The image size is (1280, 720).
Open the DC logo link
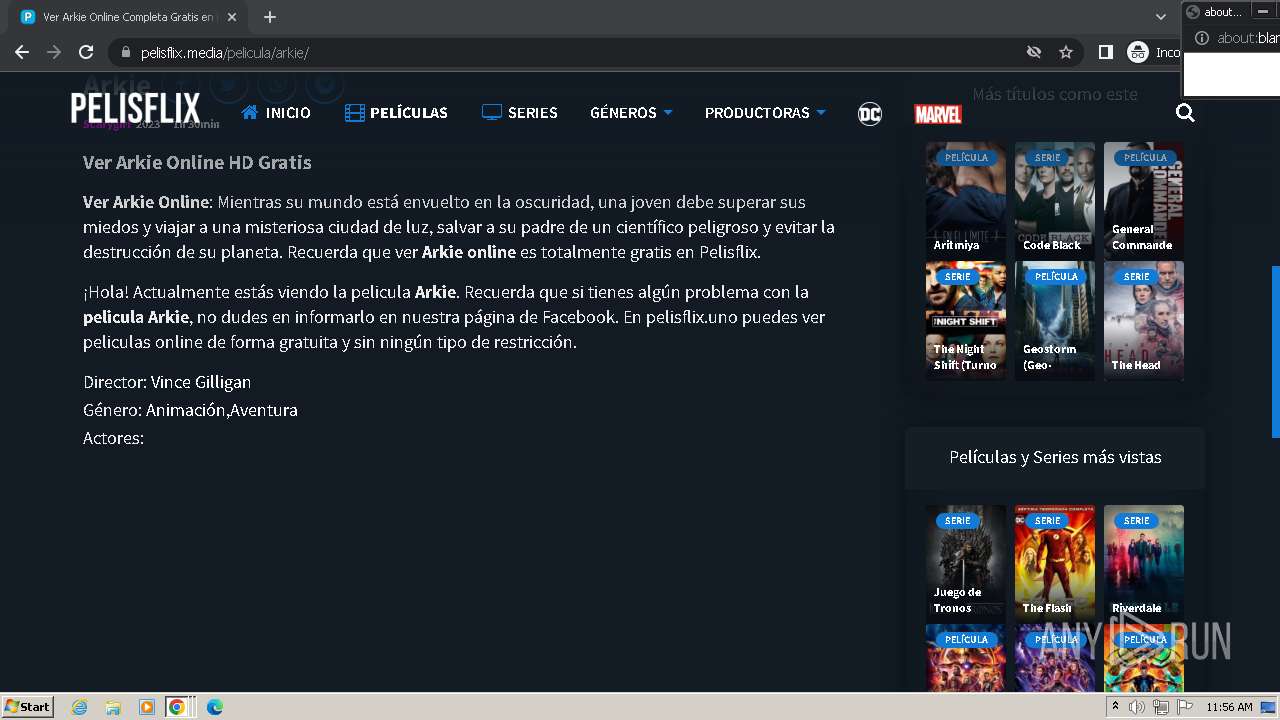(870, 114)
